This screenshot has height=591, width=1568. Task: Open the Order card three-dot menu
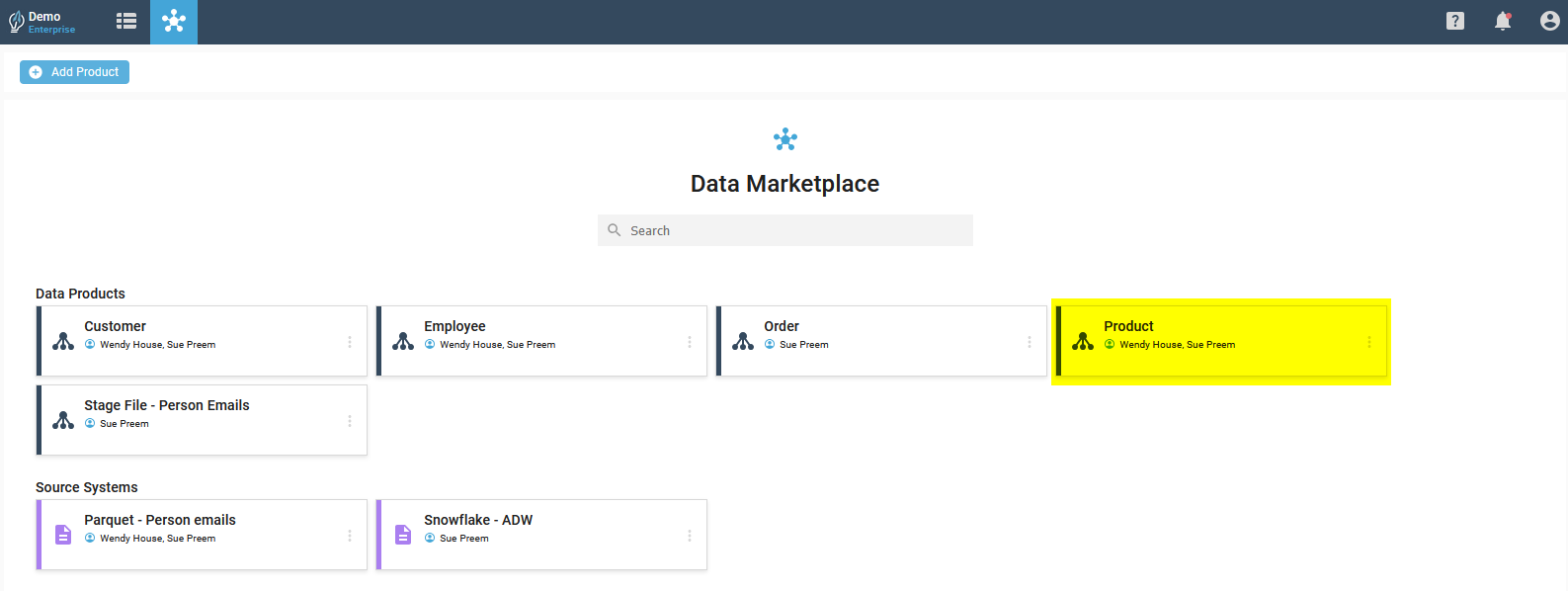1030,342
